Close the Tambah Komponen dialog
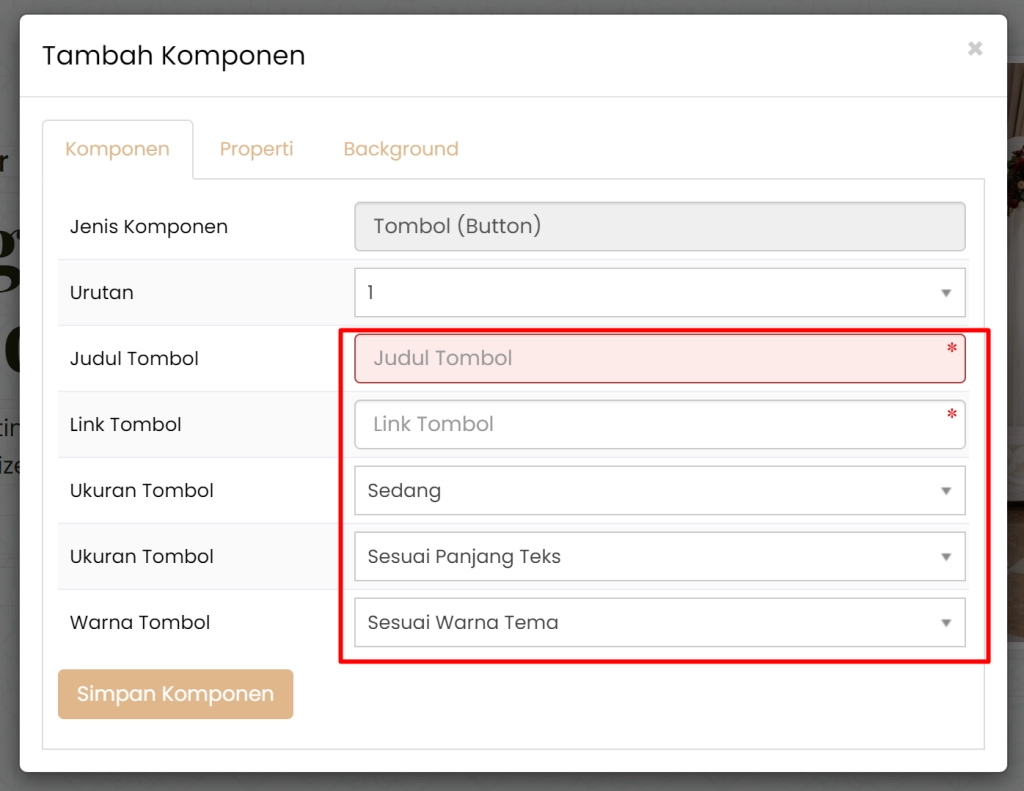 tap(975, 48)
